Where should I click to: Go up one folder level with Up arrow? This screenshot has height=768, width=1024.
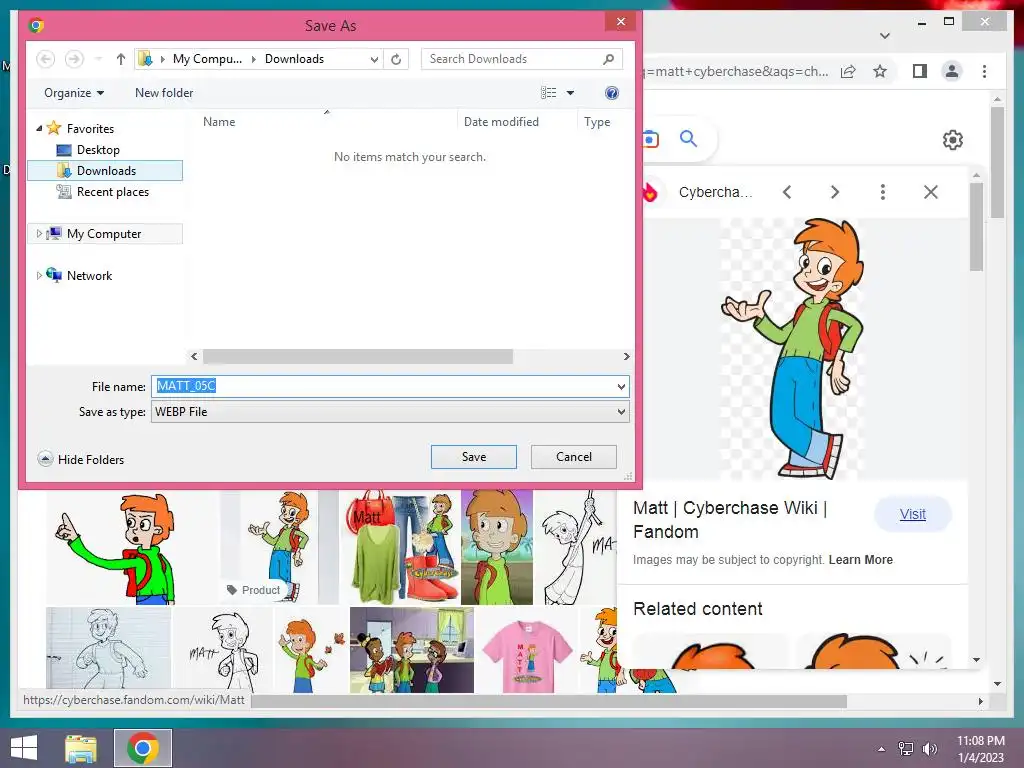point(121,59)
